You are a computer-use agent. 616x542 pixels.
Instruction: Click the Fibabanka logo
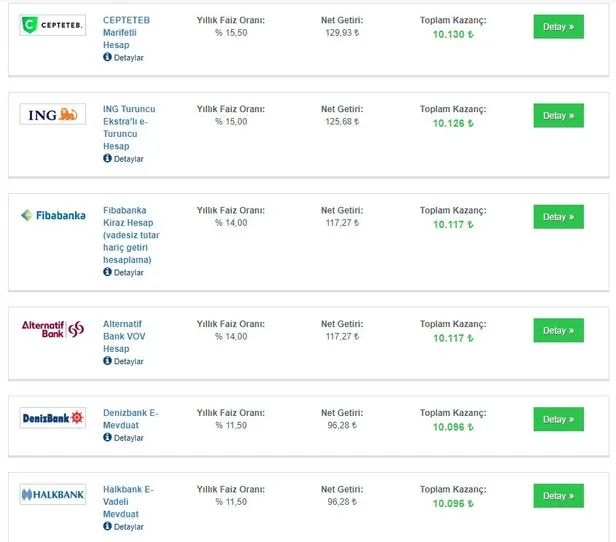(x=53, y=215)
